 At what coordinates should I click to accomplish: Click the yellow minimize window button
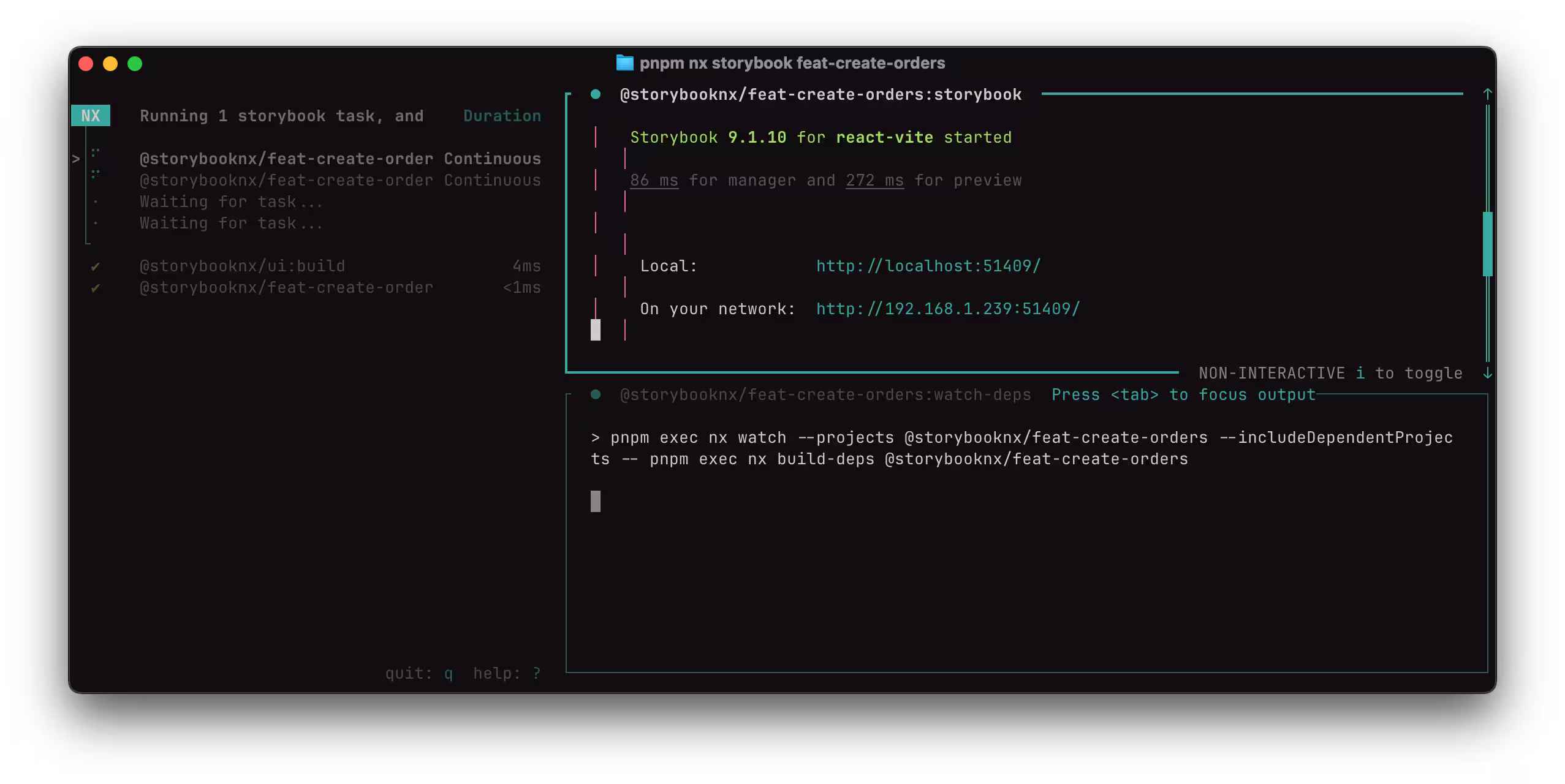click(x=110, y=64)
